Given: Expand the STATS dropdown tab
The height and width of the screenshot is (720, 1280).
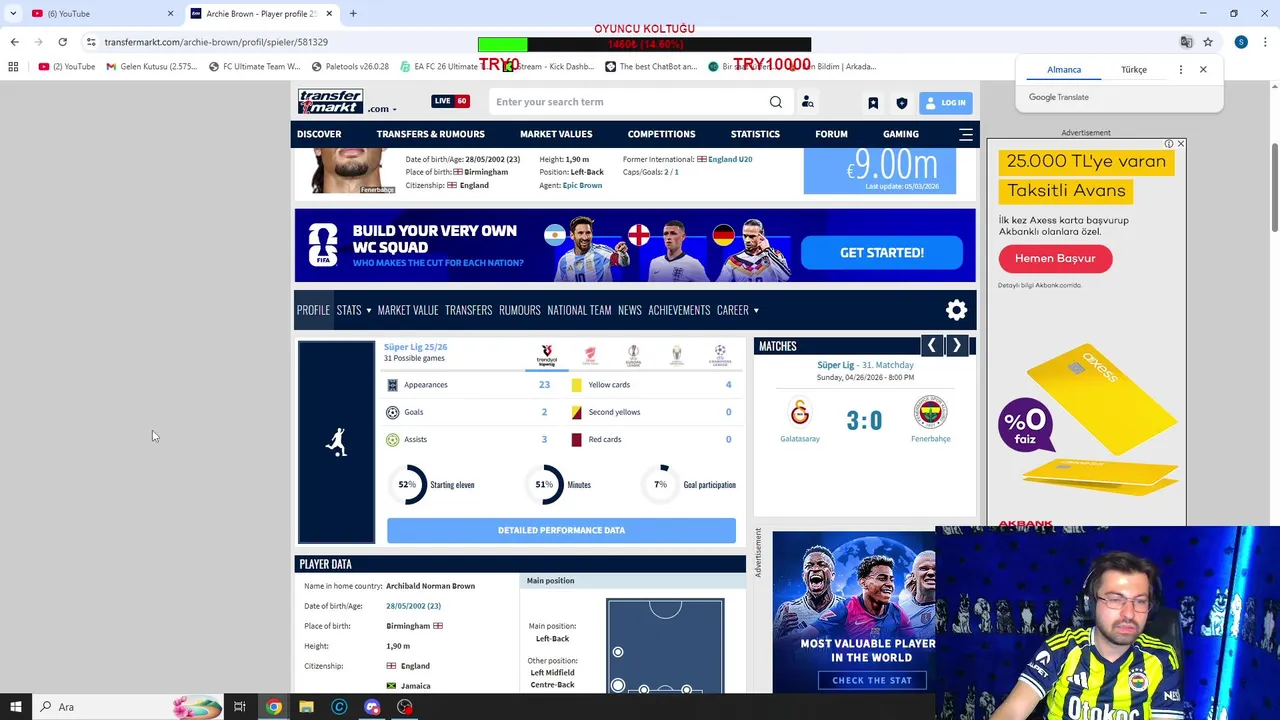Looking at the screenshot, I should click(354, 310).
